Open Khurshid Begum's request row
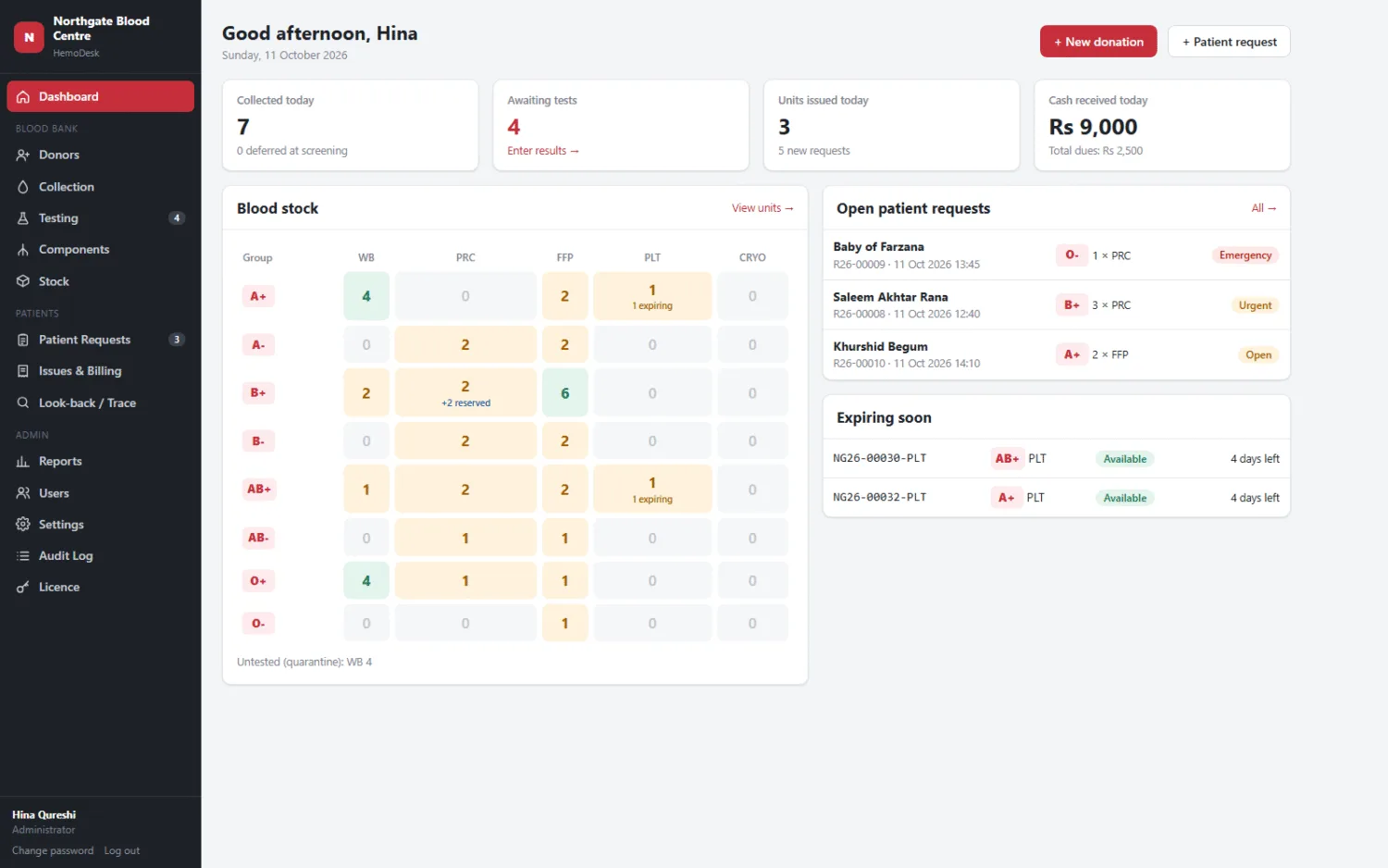1388x868 pixels. pos(1056,355)
